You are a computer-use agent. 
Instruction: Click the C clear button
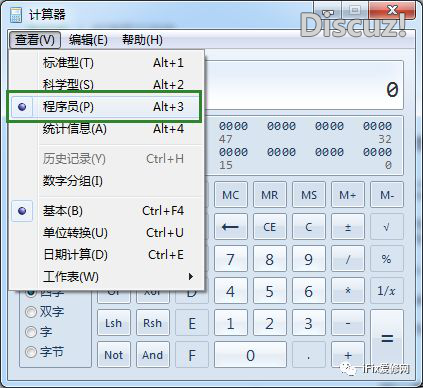pos(309,227)
